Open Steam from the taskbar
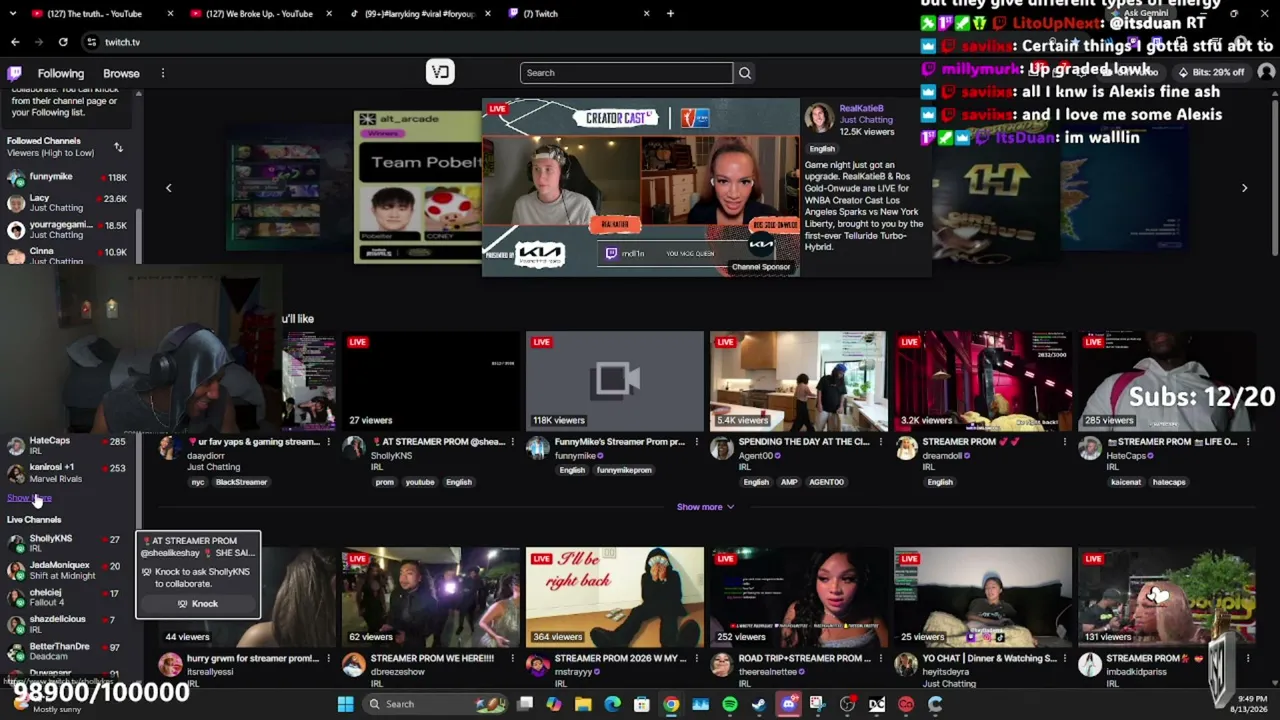The height and width of the screenshot is (720, 1280). [759, 704]
